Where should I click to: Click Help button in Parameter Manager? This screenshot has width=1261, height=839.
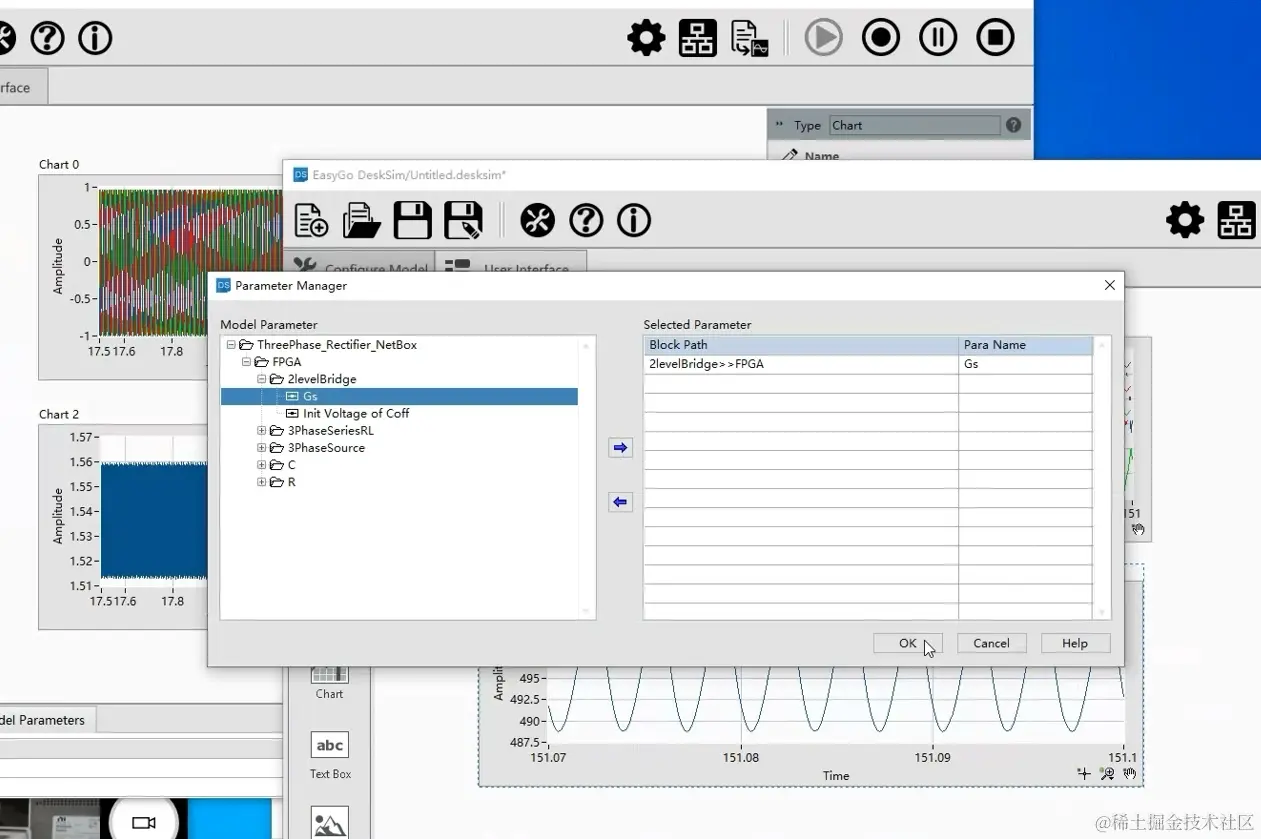tap(1075, 643)
